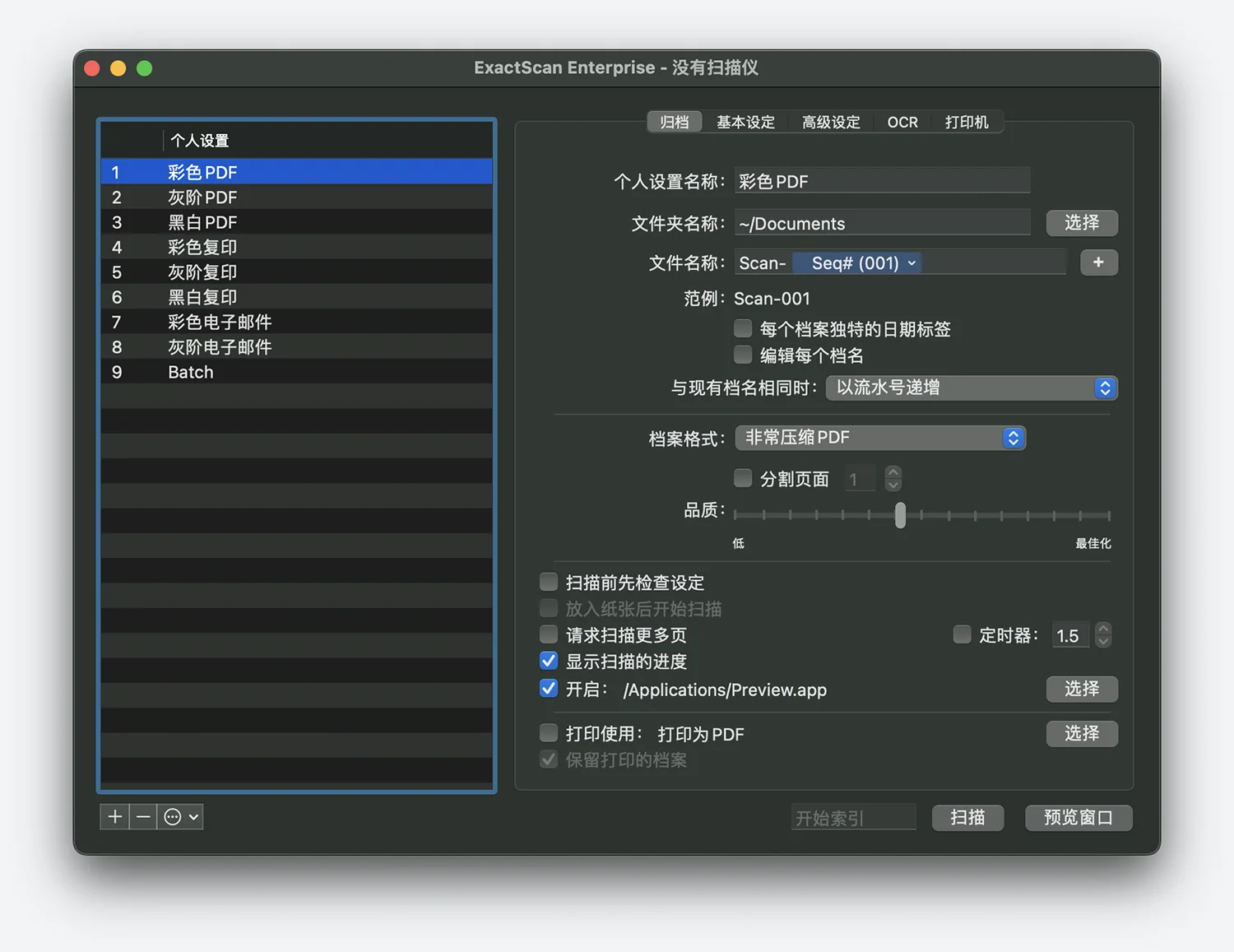The image size is (1234, 952).
Task: Select the Batch profile
Action: coord(296,372)
